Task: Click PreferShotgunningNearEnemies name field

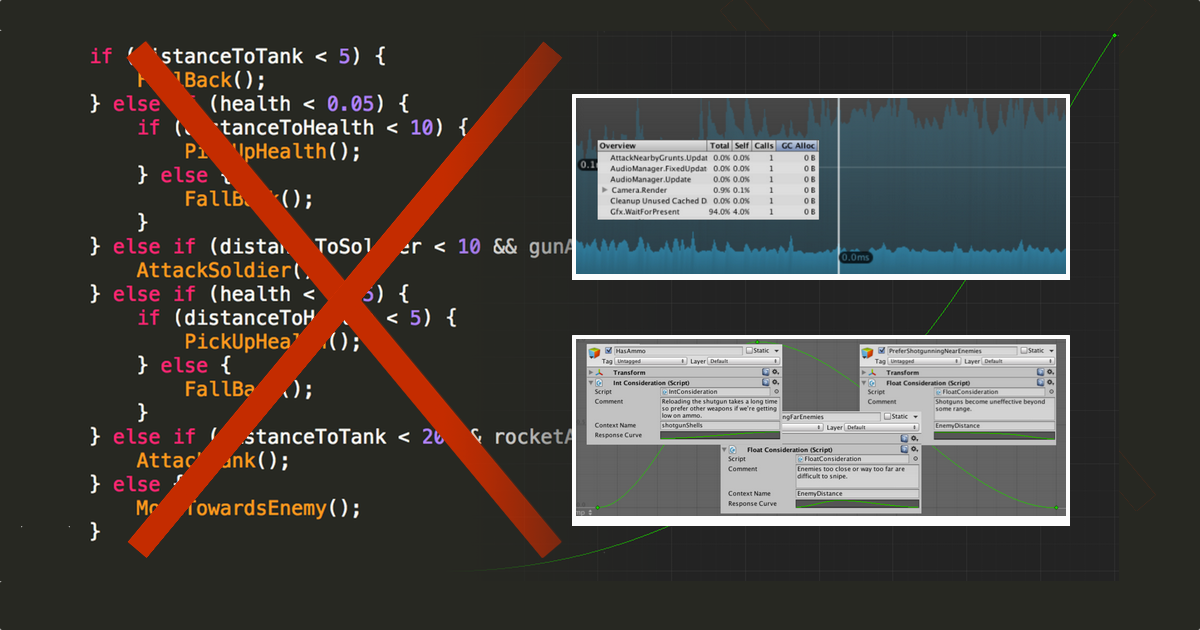Action: point(952,351)
